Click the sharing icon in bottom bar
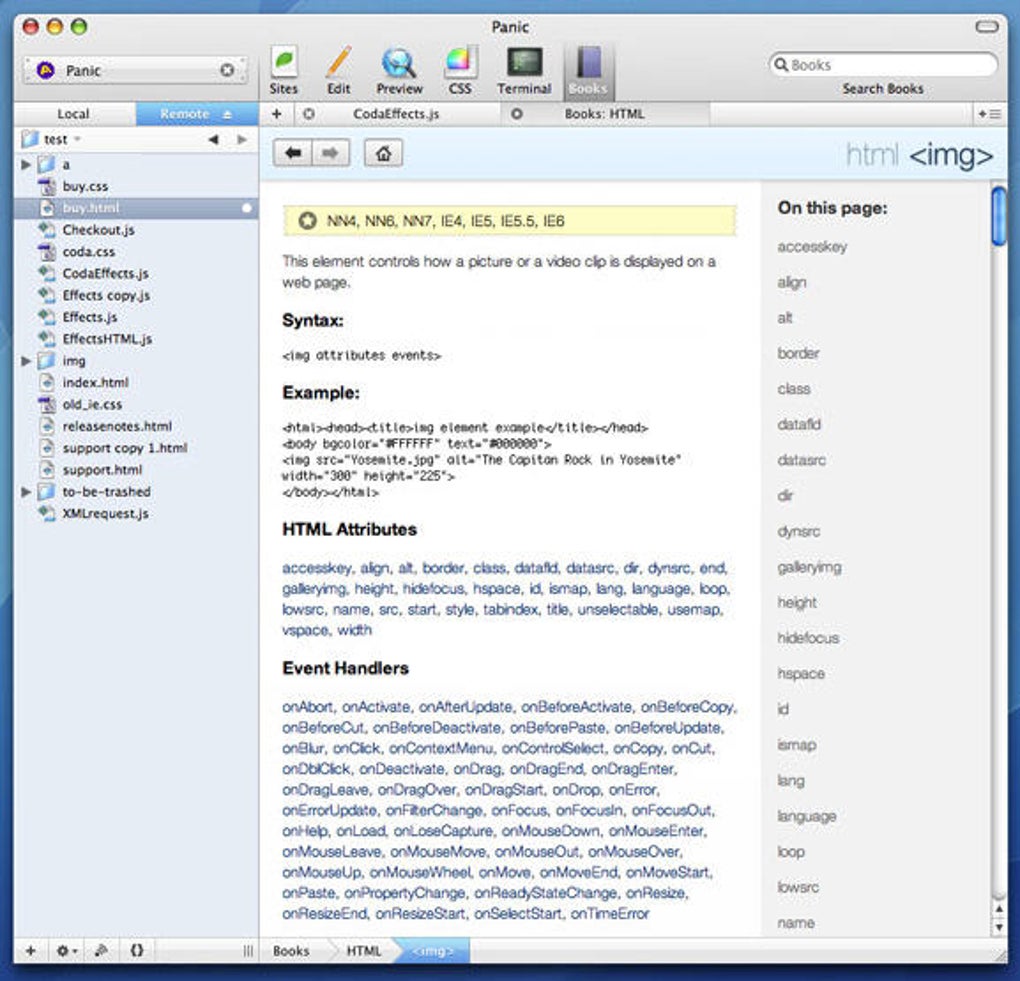This screenshot has height=981, width=1020. tap(101, 950)
